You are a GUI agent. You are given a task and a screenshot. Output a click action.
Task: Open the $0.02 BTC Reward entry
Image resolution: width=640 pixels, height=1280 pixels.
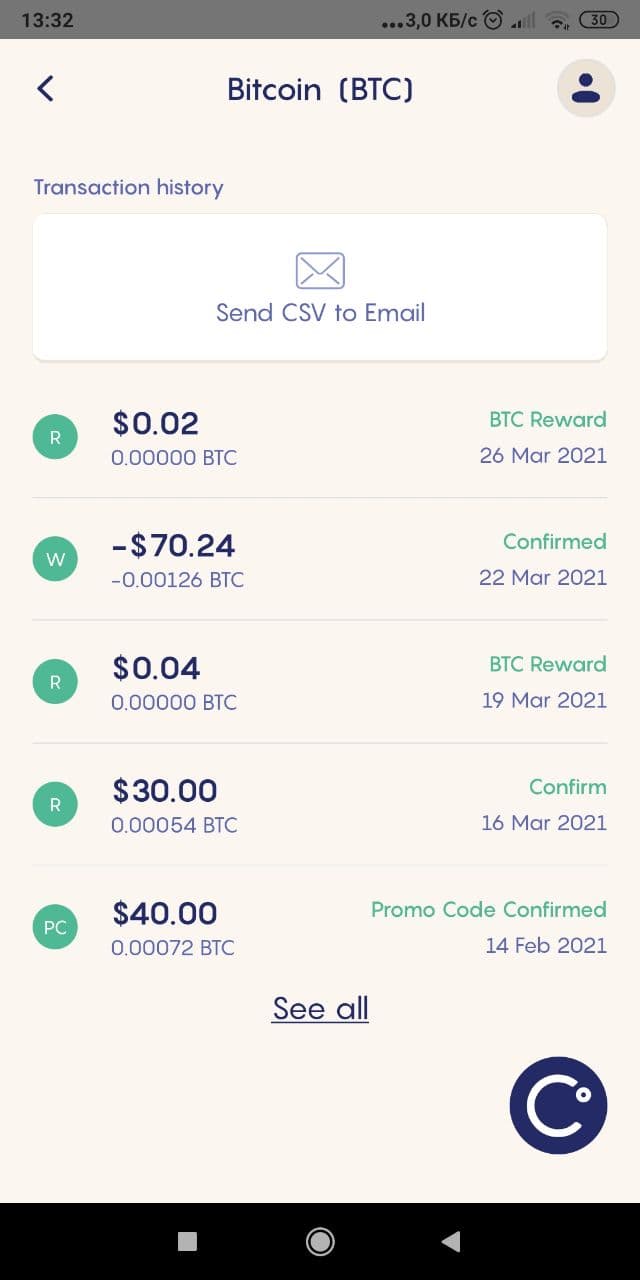coord(320,437)
